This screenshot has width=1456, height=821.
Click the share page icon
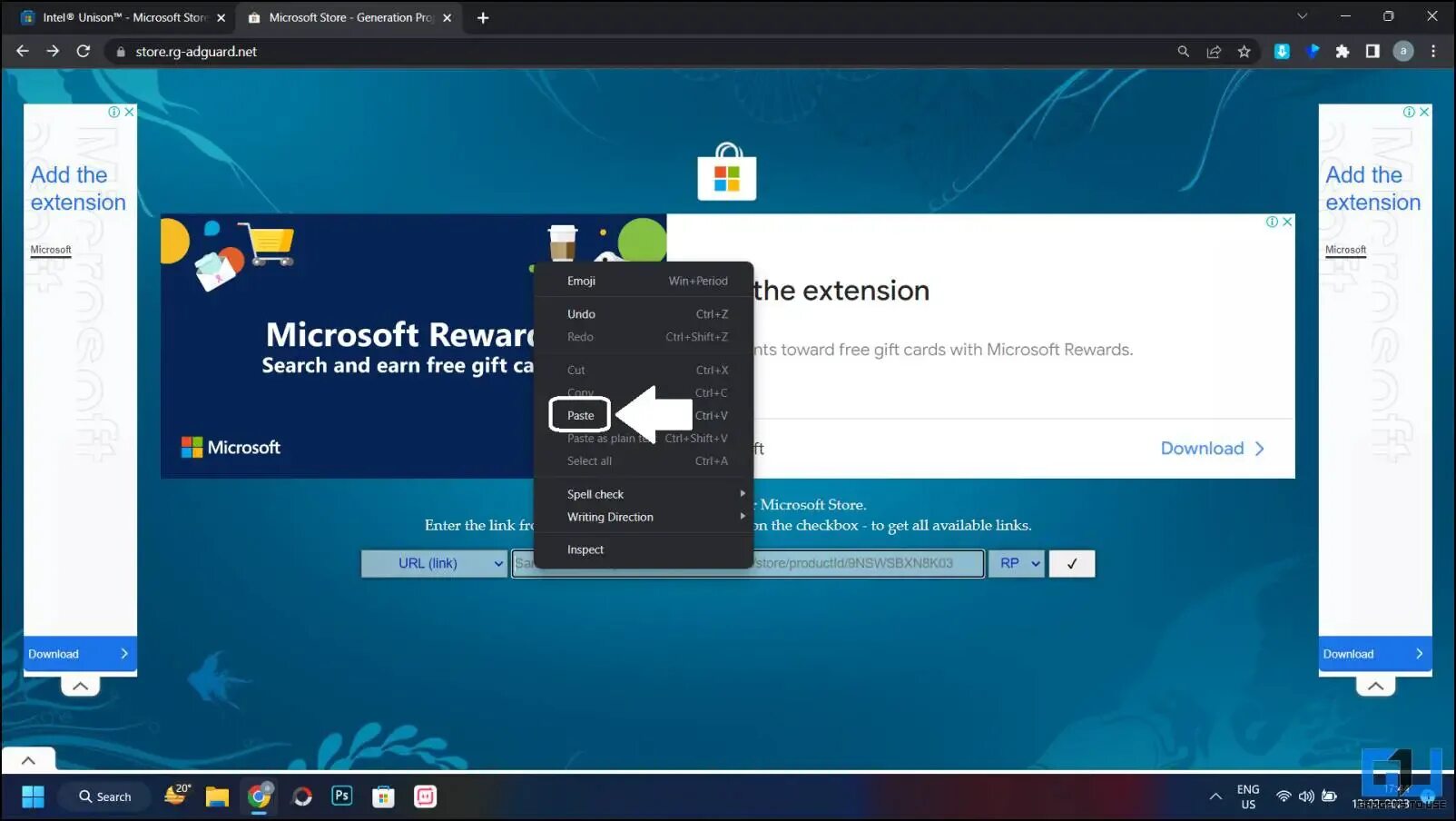[x=1214, y=52]
